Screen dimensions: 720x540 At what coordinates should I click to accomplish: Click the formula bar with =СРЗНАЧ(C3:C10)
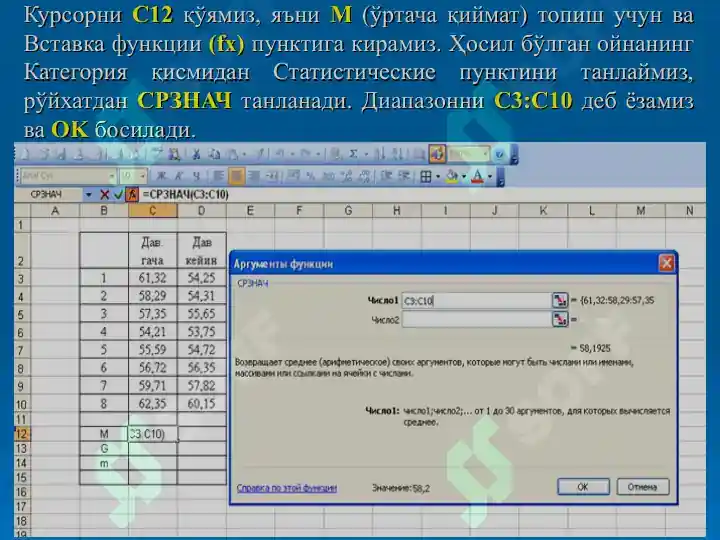422,195
